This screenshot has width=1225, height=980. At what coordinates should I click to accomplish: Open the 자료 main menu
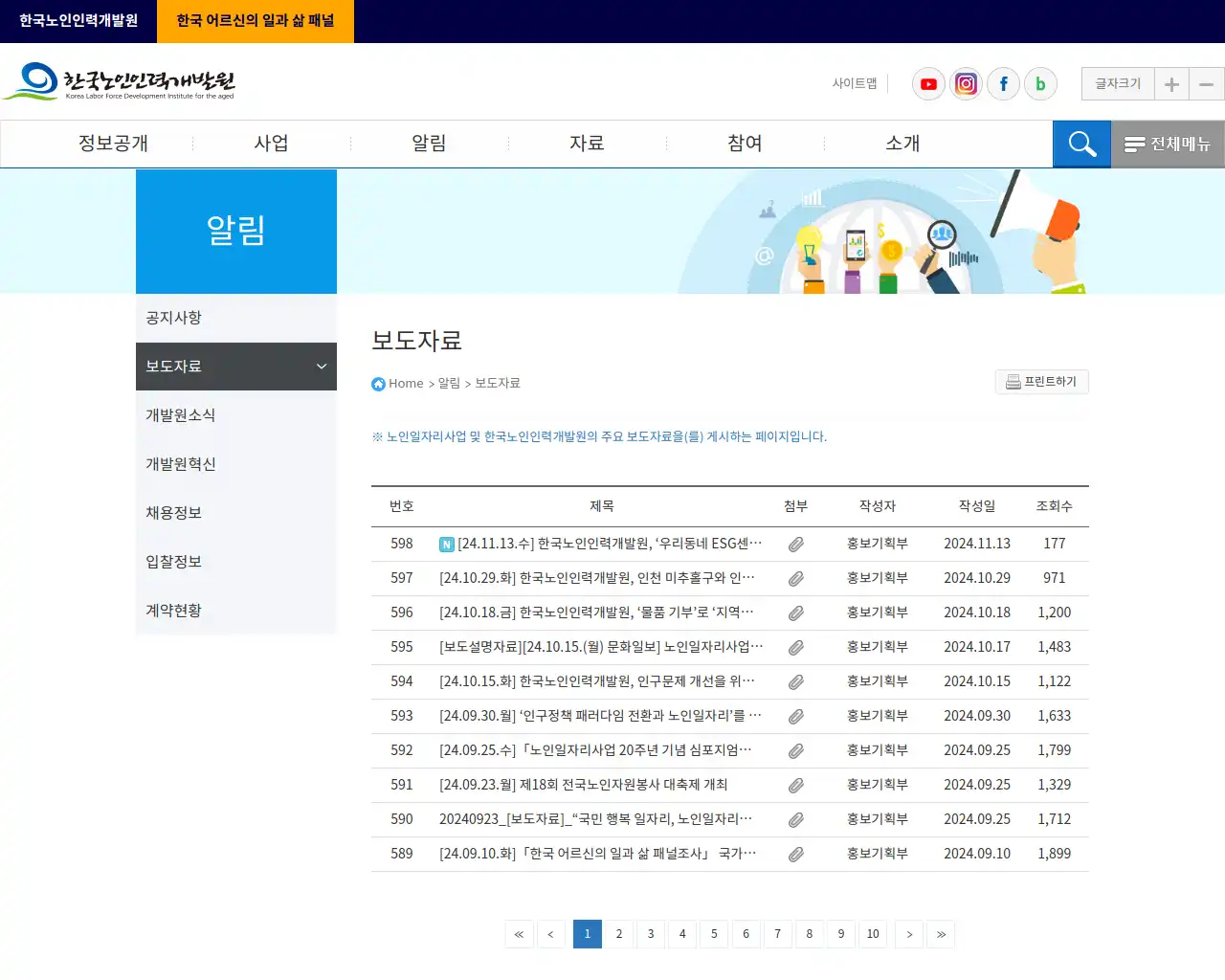click(587, 144)
